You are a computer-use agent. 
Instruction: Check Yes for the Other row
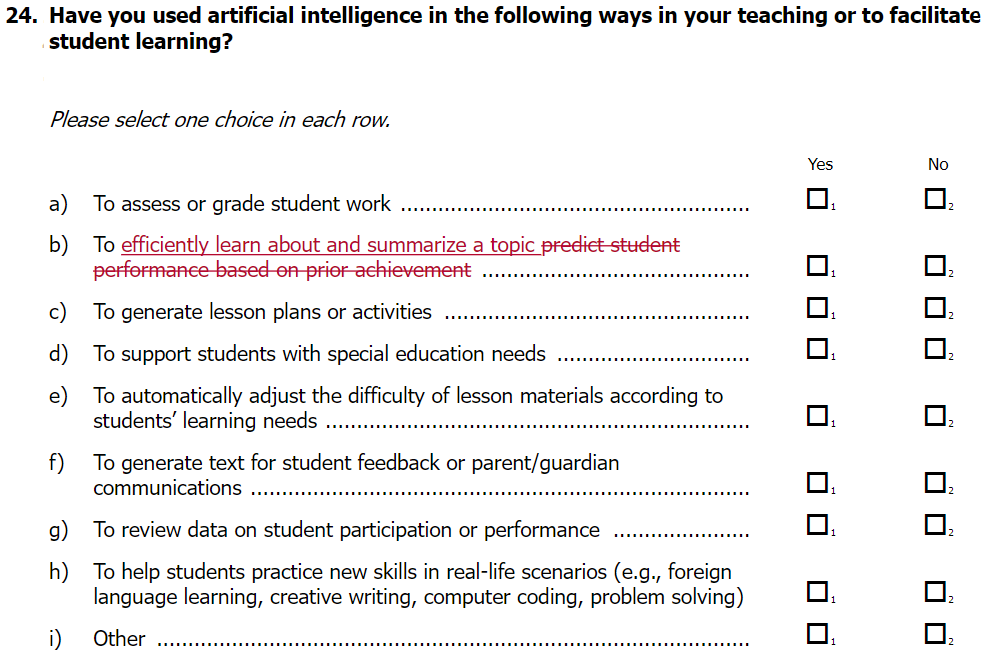(818, 633)
